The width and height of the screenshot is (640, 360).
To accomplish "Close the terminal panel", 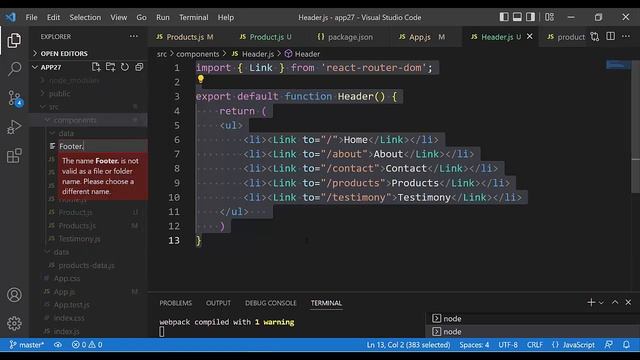I will [x=628, y=302].
